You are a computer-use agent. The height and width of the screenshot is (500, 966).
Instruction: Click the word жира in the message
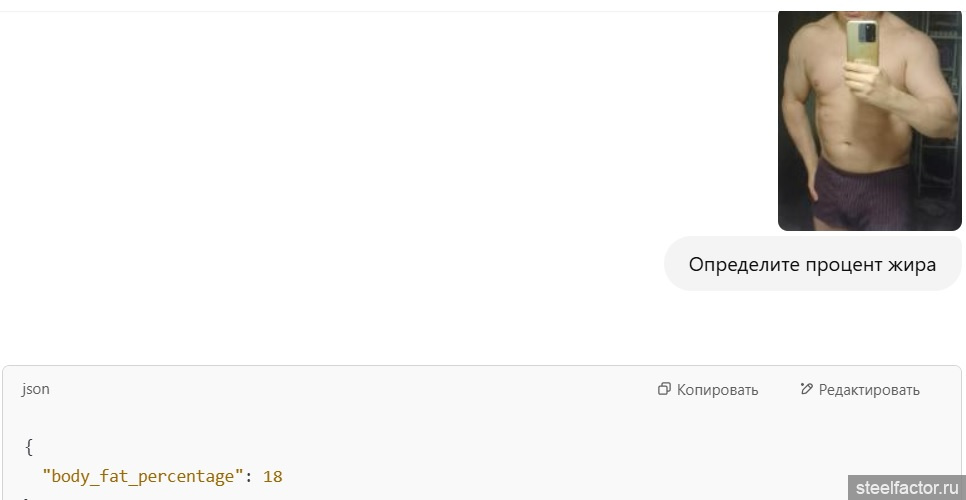[x=912, y=264]
